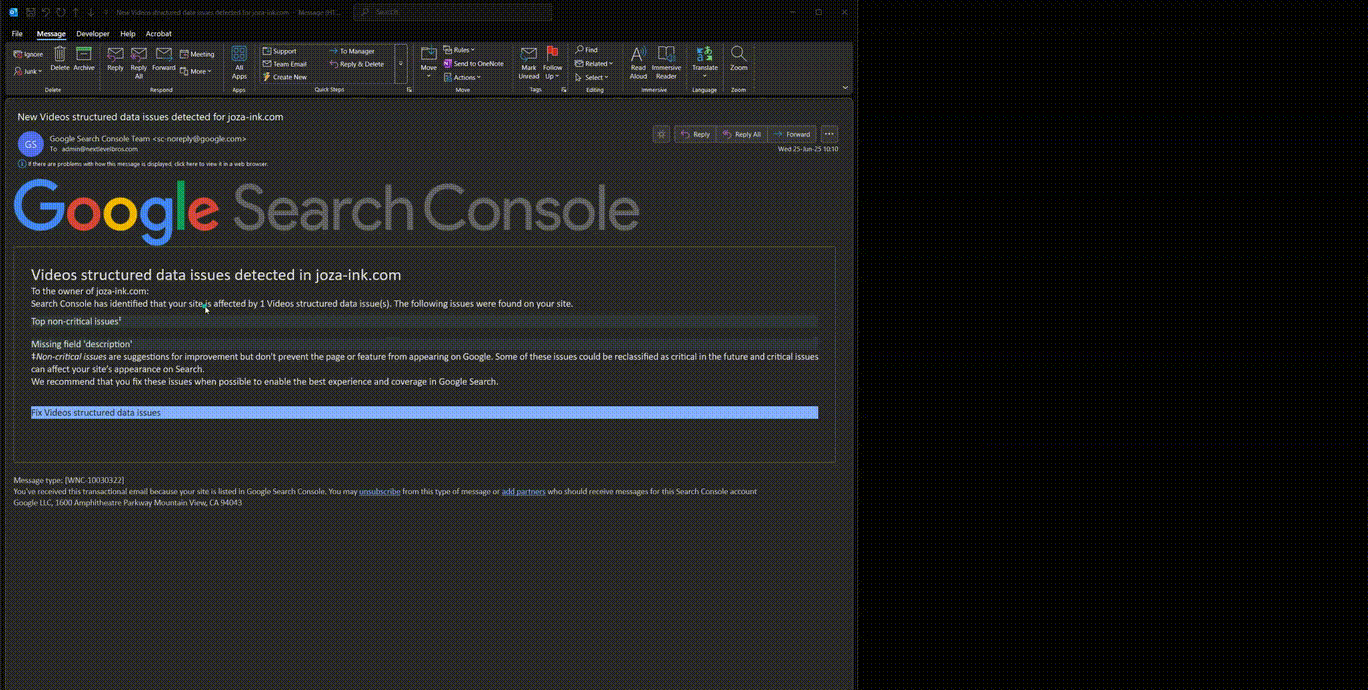The height and width of the screenshot is (690, 1368).
Task: Expand the Junk dropdown
Action: pos(29,71)
